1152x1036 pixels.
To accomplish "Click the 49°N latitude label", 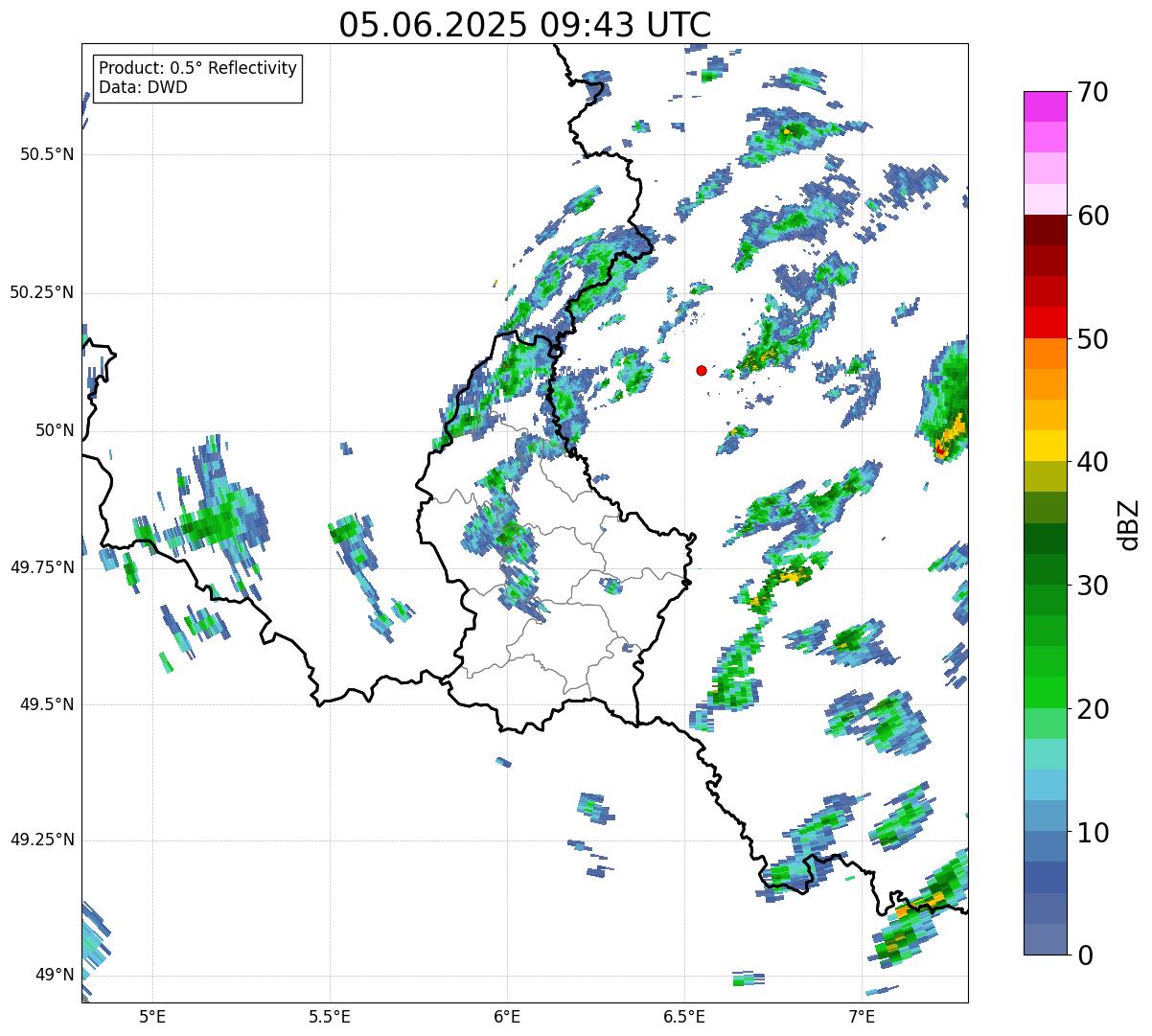I will coord(55,975).
